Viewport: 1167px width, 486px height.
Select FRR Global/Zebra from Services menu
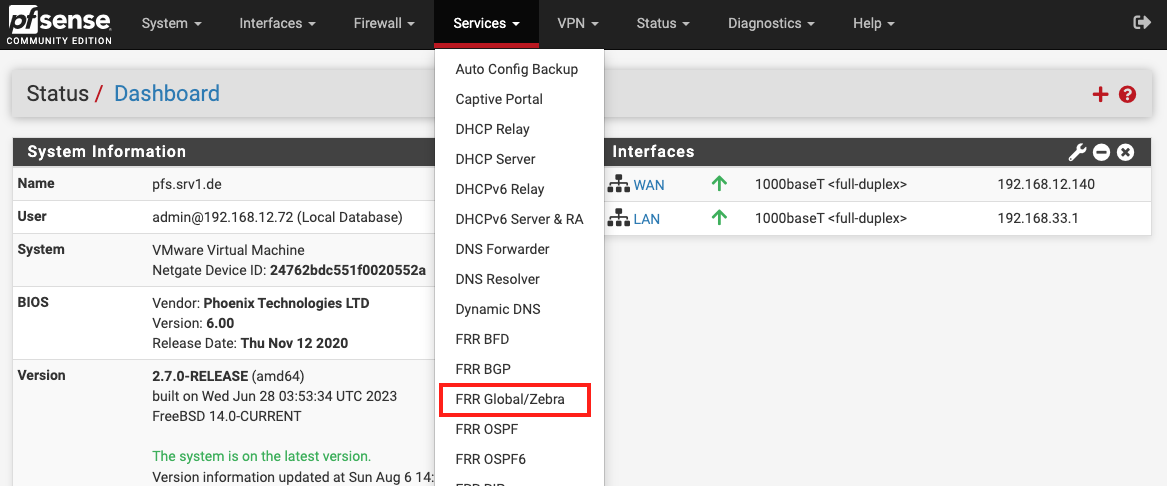coord(510,399)
